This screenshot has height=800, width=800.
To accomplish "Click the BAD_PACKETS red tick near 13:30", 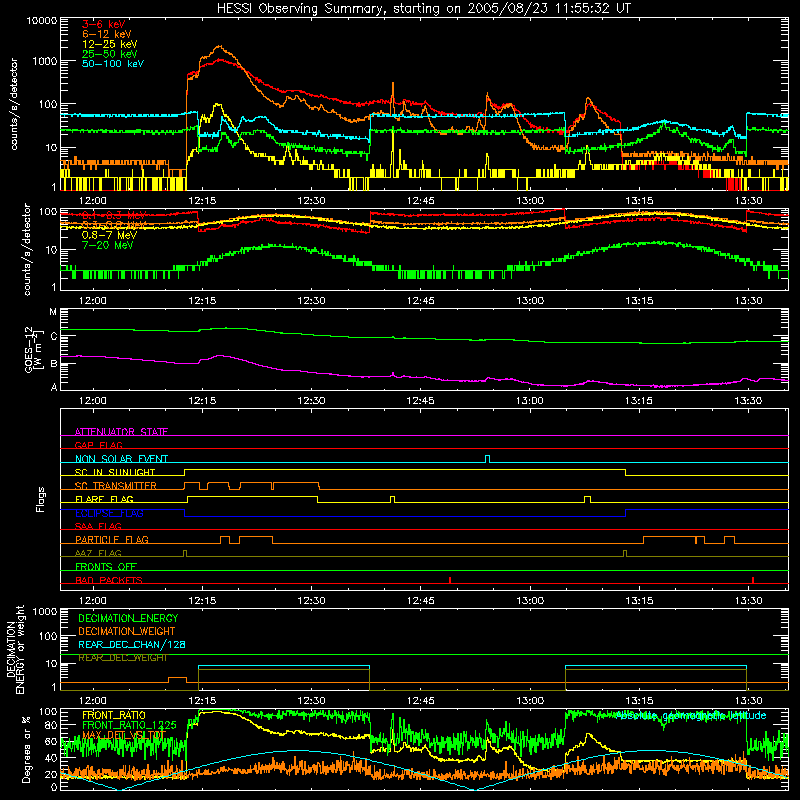I will coord(753,580).
